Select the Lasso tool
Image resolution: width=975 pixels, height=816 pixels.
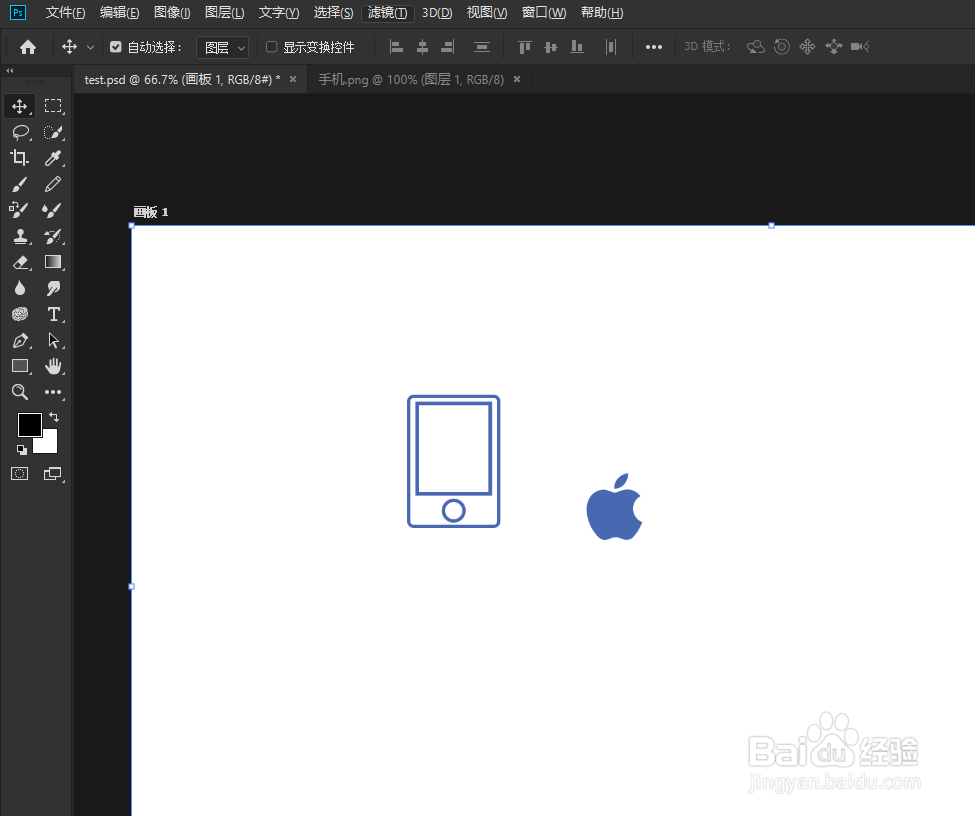[x=19, y=132]
